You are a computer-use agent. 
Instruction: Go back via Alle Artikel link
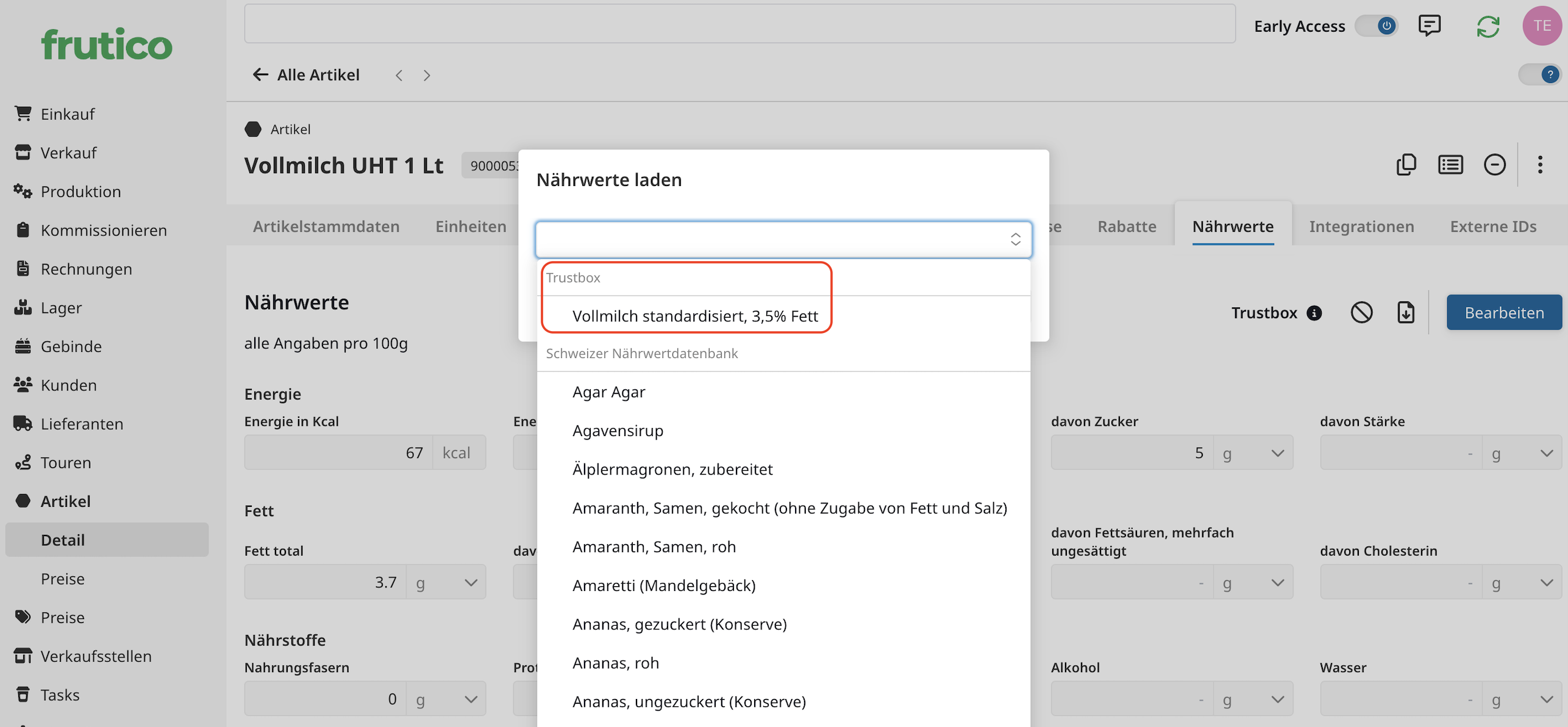tap(307, 74)
